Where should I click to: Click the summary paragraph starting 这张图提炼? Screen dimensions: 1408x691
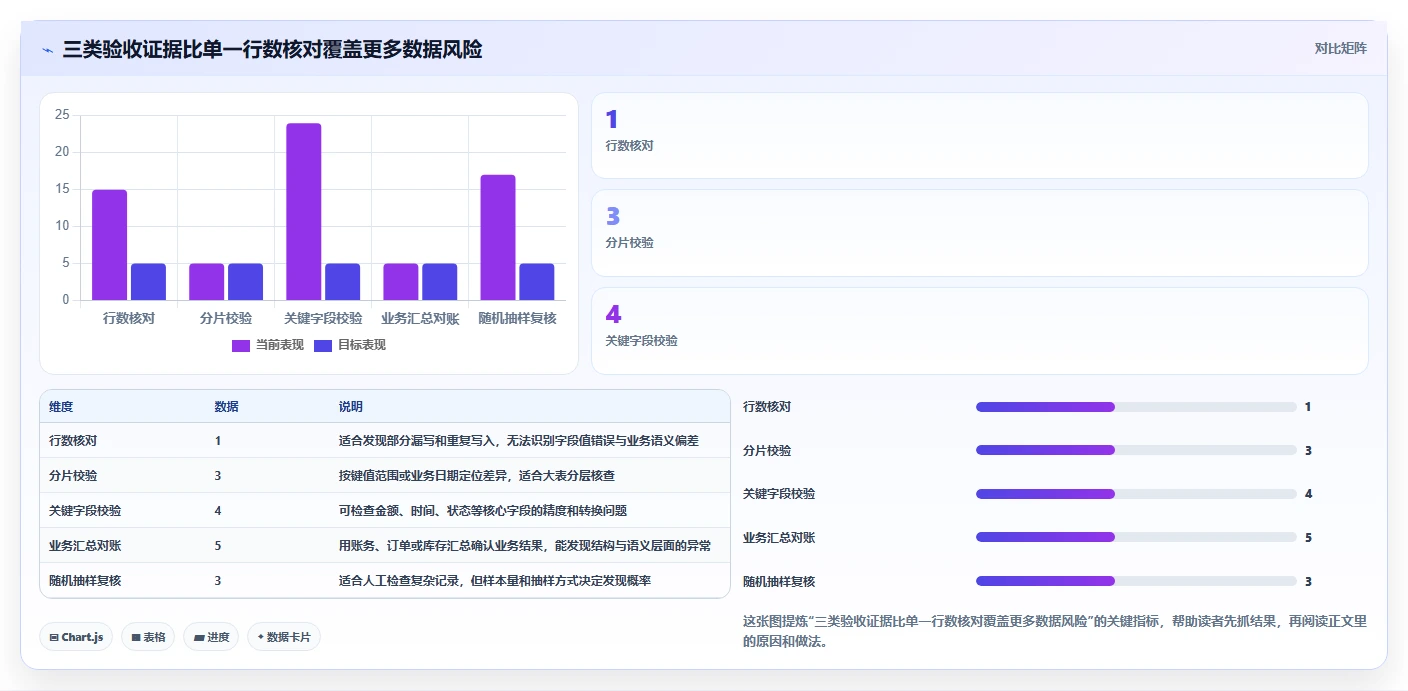[1055, 631]
